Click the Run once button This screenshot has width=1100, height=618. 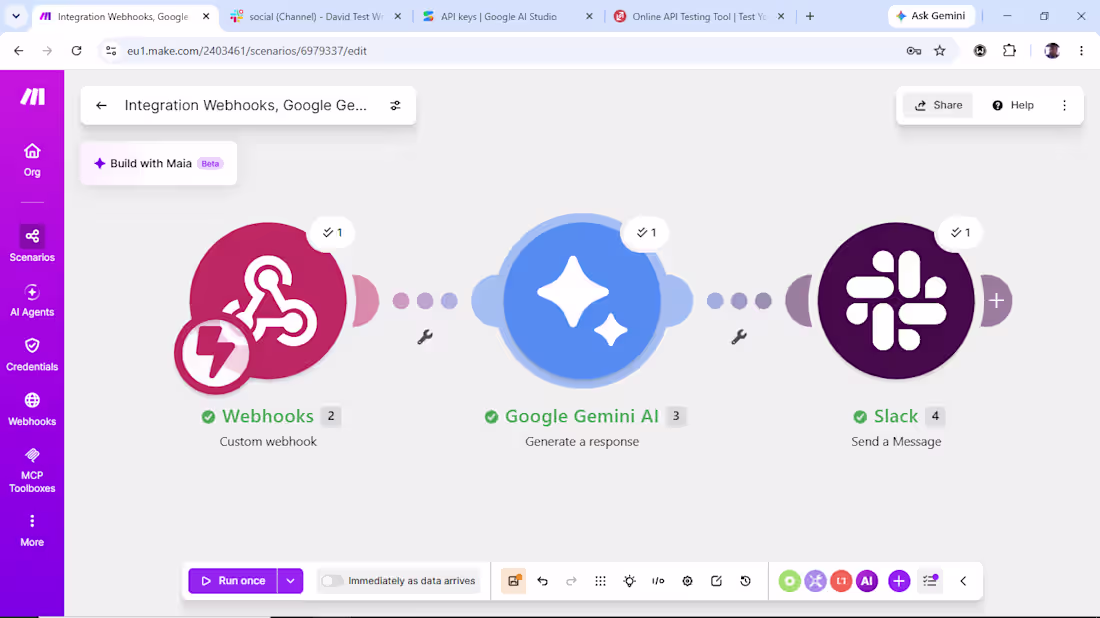coord(233,581)
